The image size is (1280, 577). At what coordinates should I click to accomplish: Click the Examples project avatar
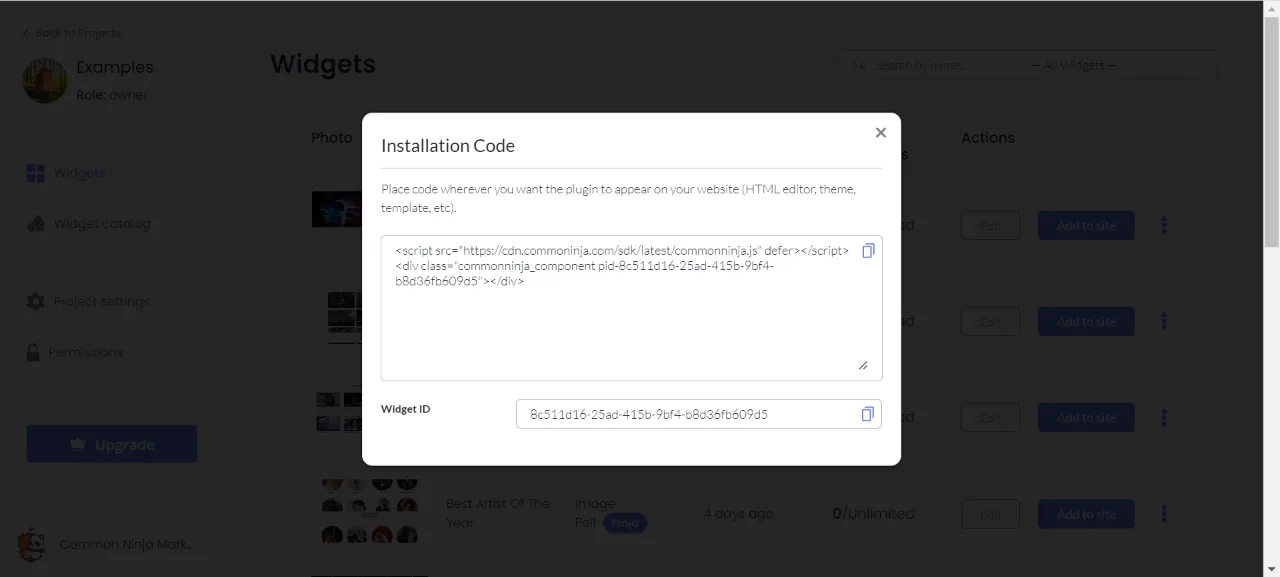[x=45, y=80]
